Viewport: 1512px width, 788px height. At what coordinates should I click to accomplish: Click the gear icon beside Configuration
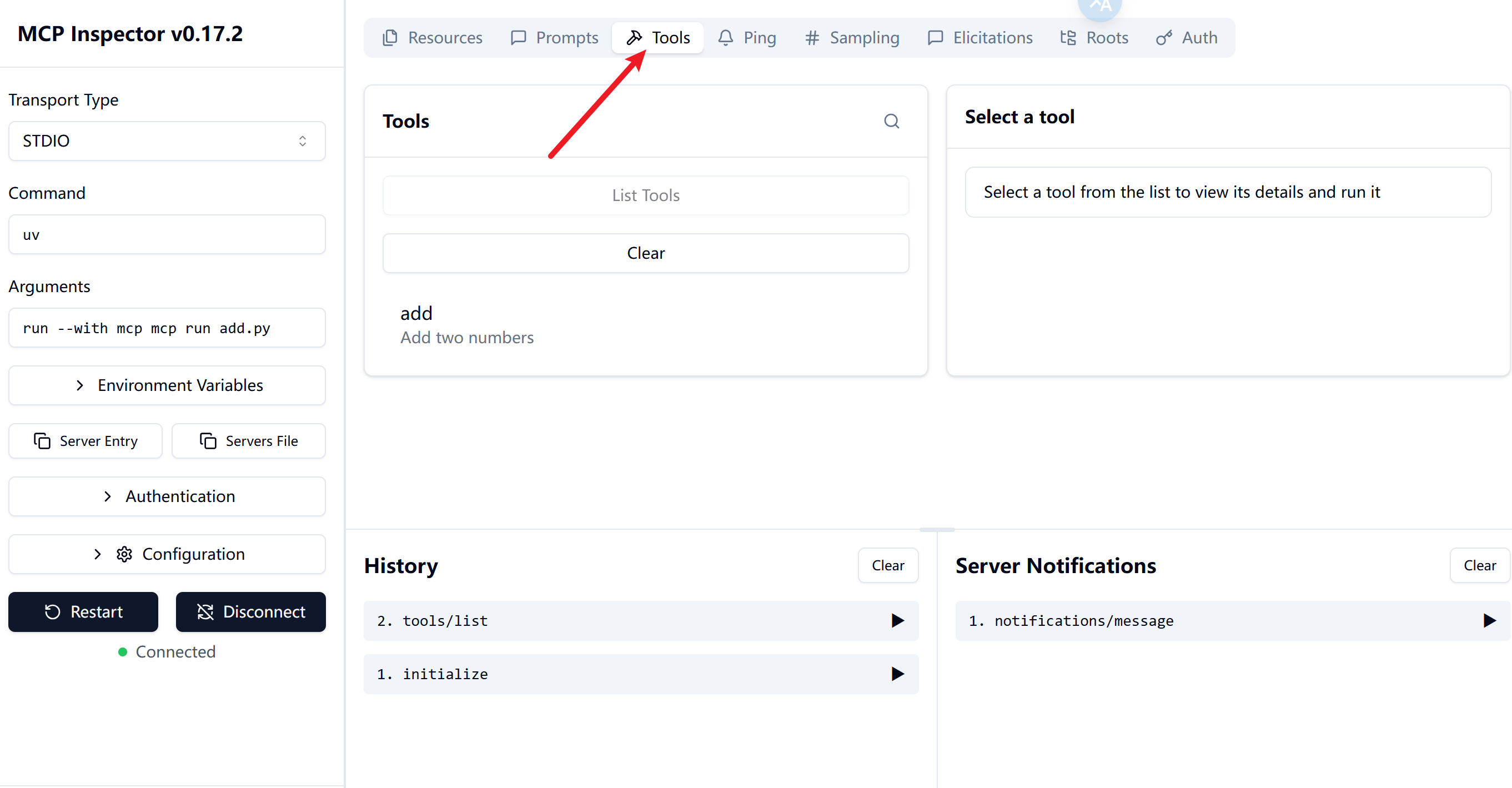click(124, 554)
